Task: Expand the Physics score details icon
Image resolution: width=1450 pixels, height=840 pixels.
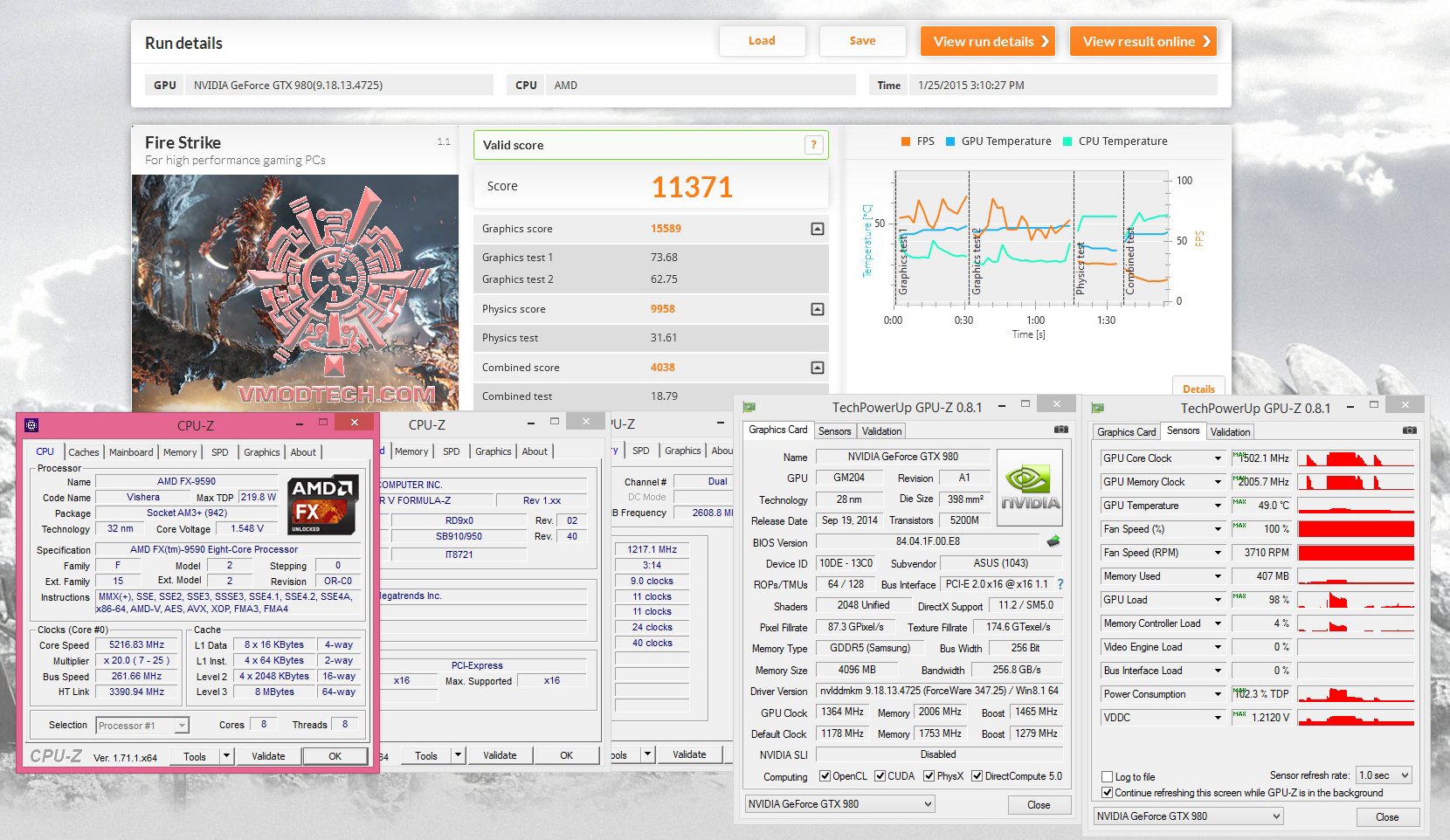Action: [817, 309]
